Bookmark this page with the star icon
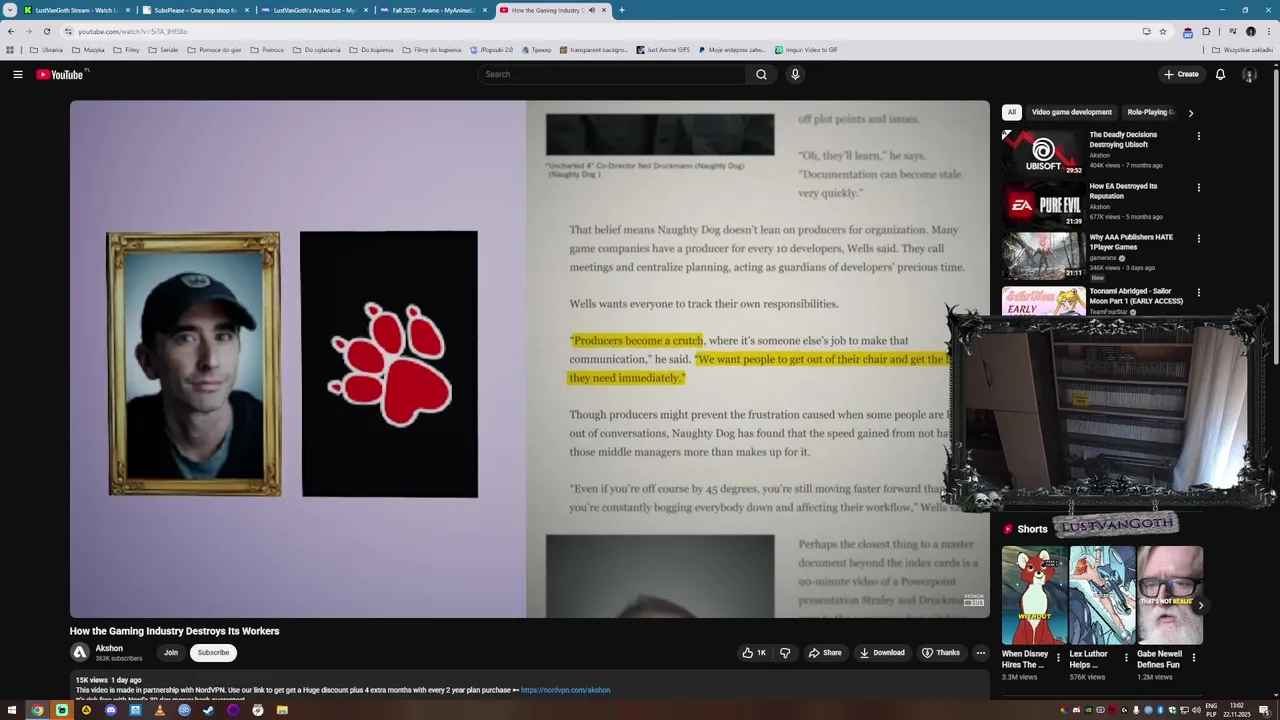 (1163, 31)
